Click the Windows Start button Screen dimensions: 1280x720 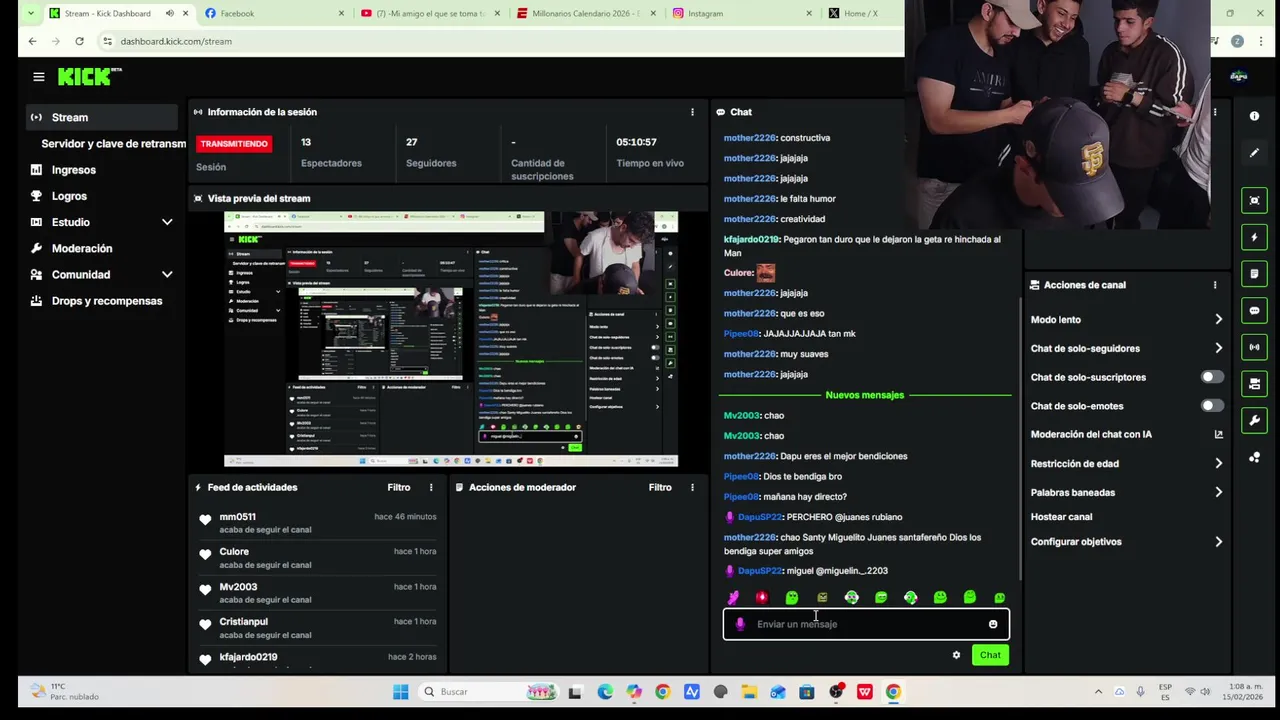click(400, 692)
